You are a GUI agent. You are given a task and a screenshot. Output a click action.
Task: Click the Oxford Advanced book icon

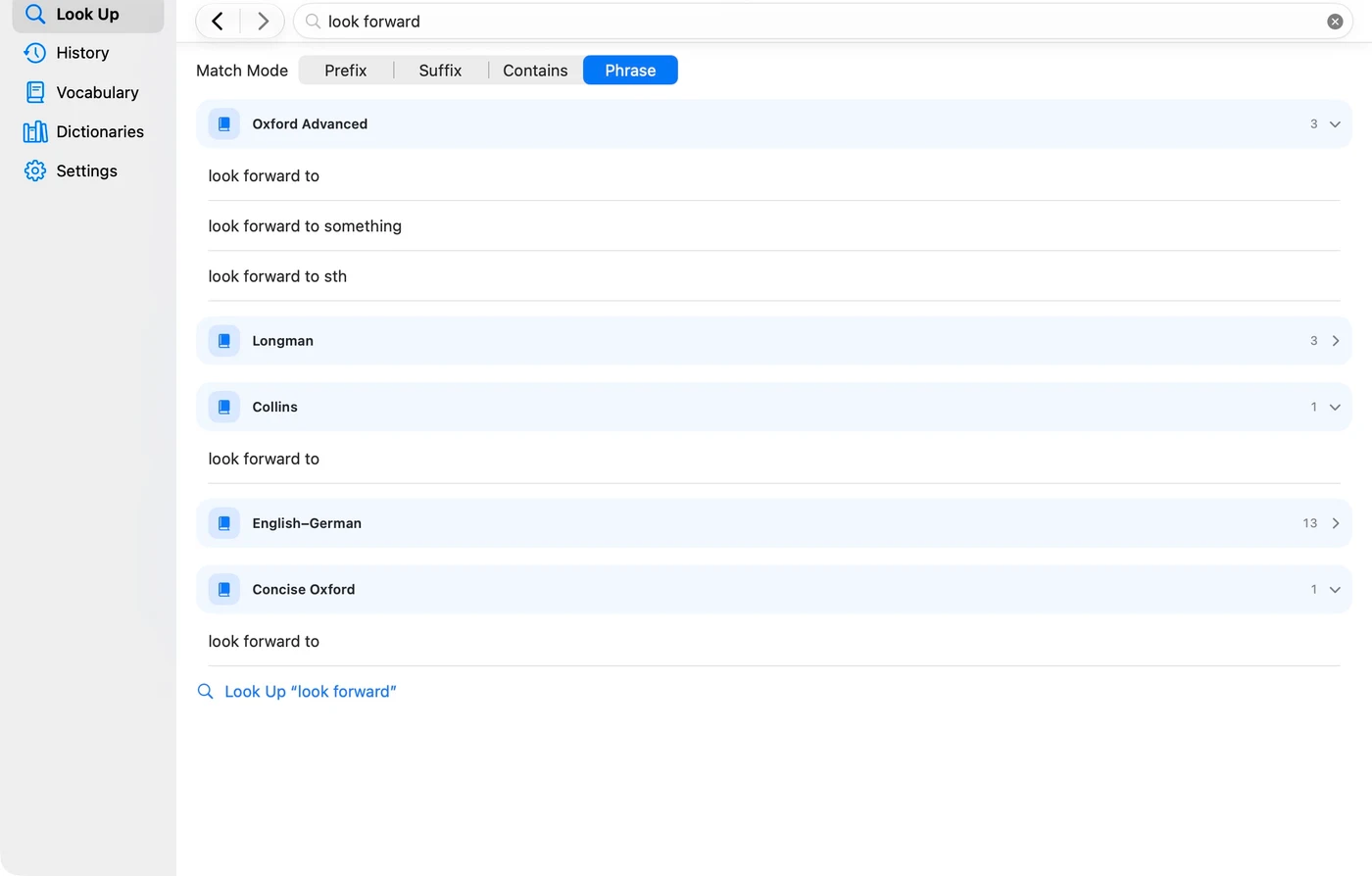pyautogui.click(x=224, y=124)
